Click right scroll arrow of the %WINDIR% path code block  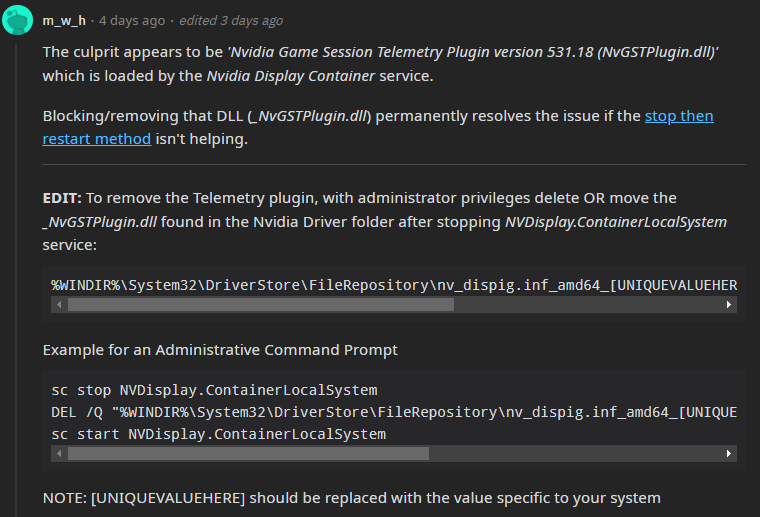coord(728,304)
